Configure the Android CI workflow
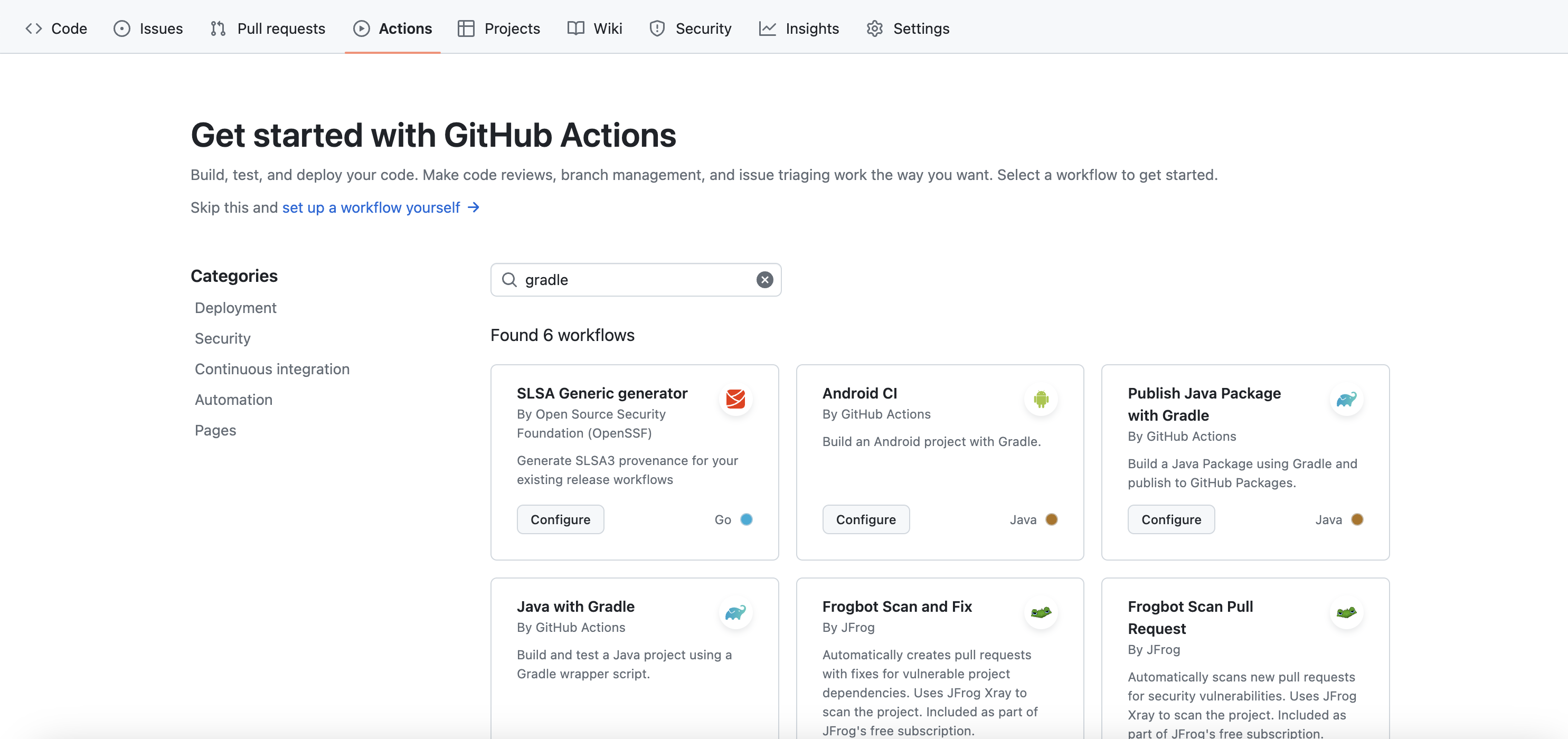This screenshot has height=739, width=1568. coord(865,519)
